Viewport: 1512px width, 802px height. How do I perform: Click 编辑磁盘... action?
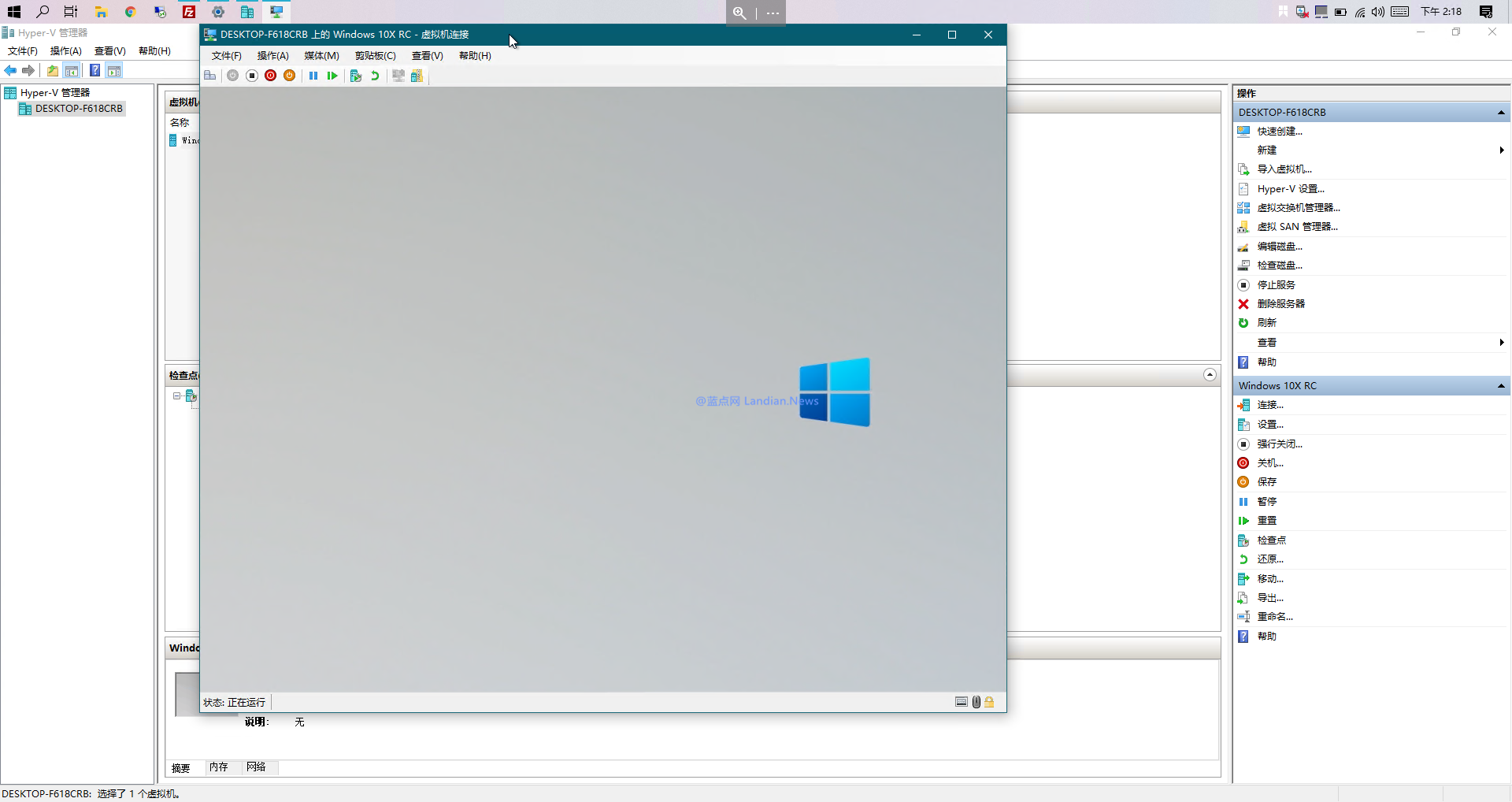(x=1280, y=247)
